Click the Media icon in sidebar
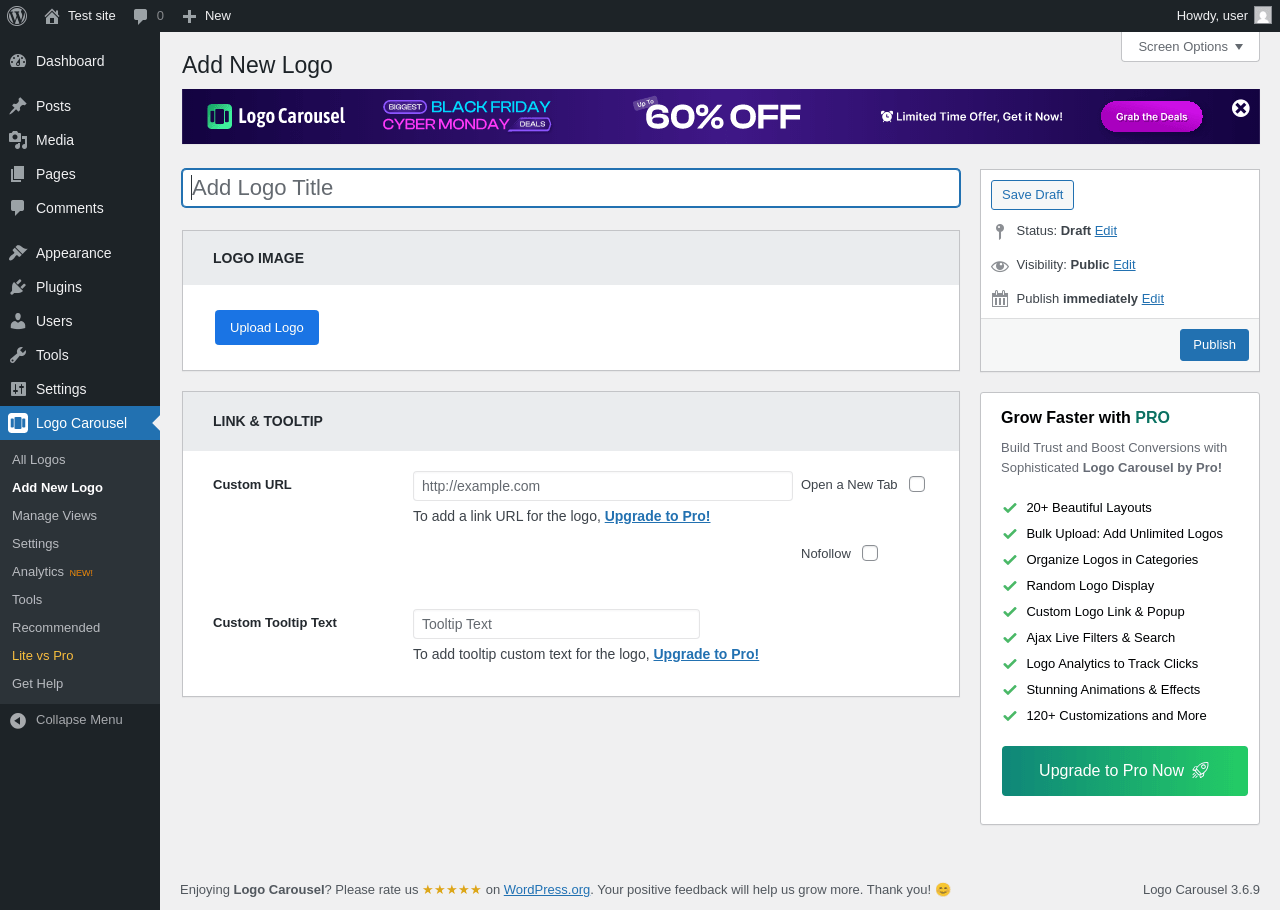The image size is (1280, 910). click(x=18, y=140)
